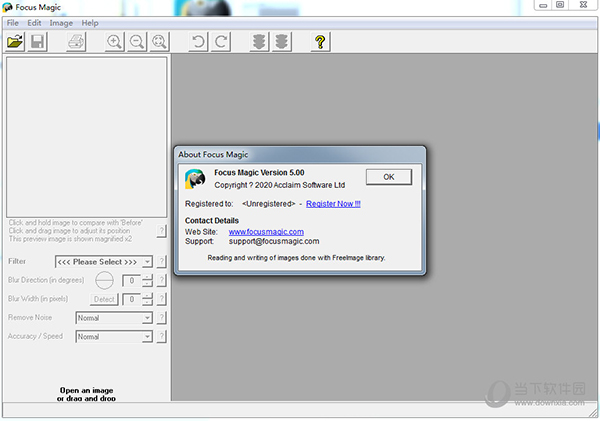Click the Print icon in toolbar
This screenshot has width=600, height=421.
76,41
